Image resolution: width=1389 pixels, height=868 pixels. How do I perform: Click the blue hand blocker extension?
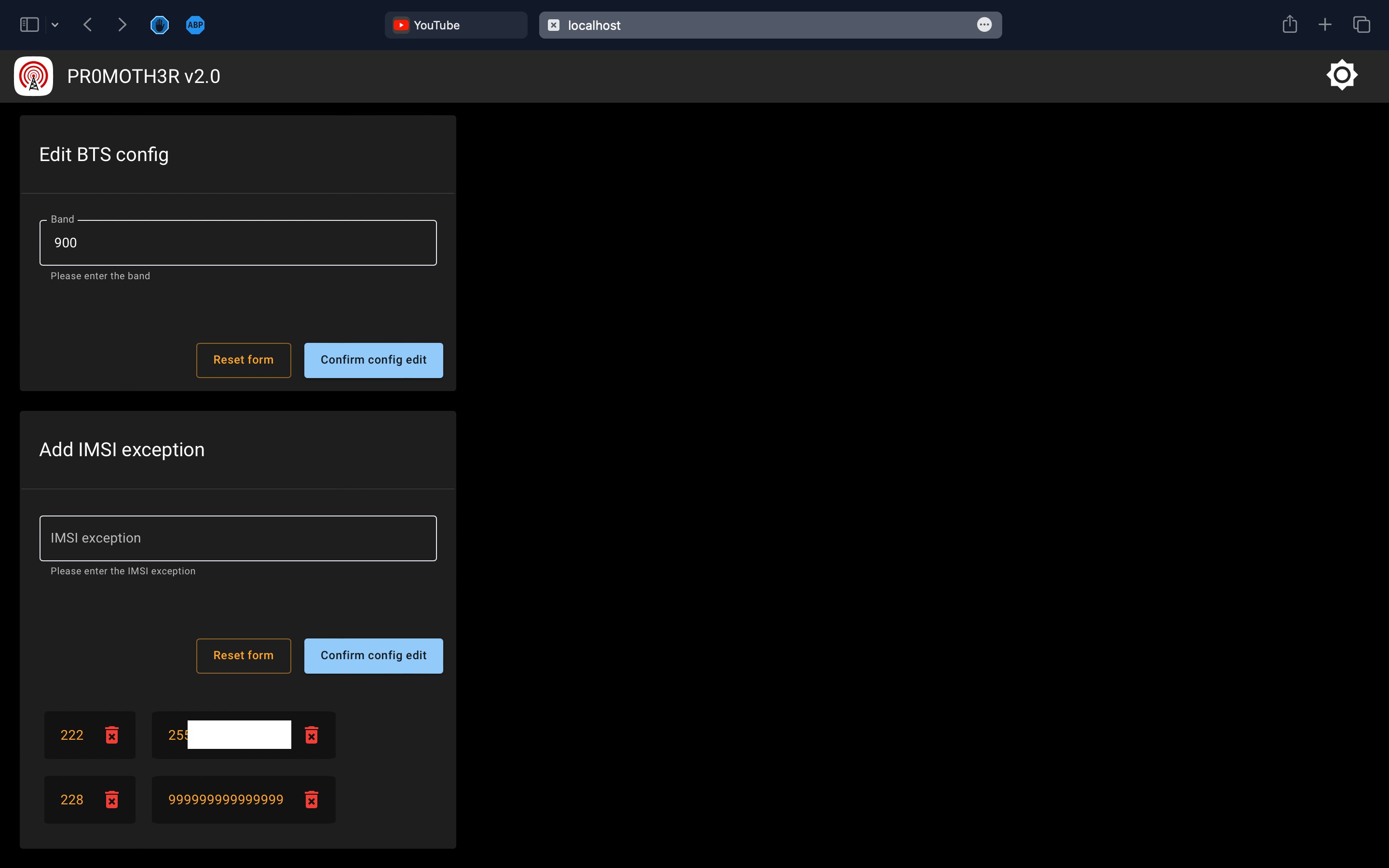click(160, 25)
